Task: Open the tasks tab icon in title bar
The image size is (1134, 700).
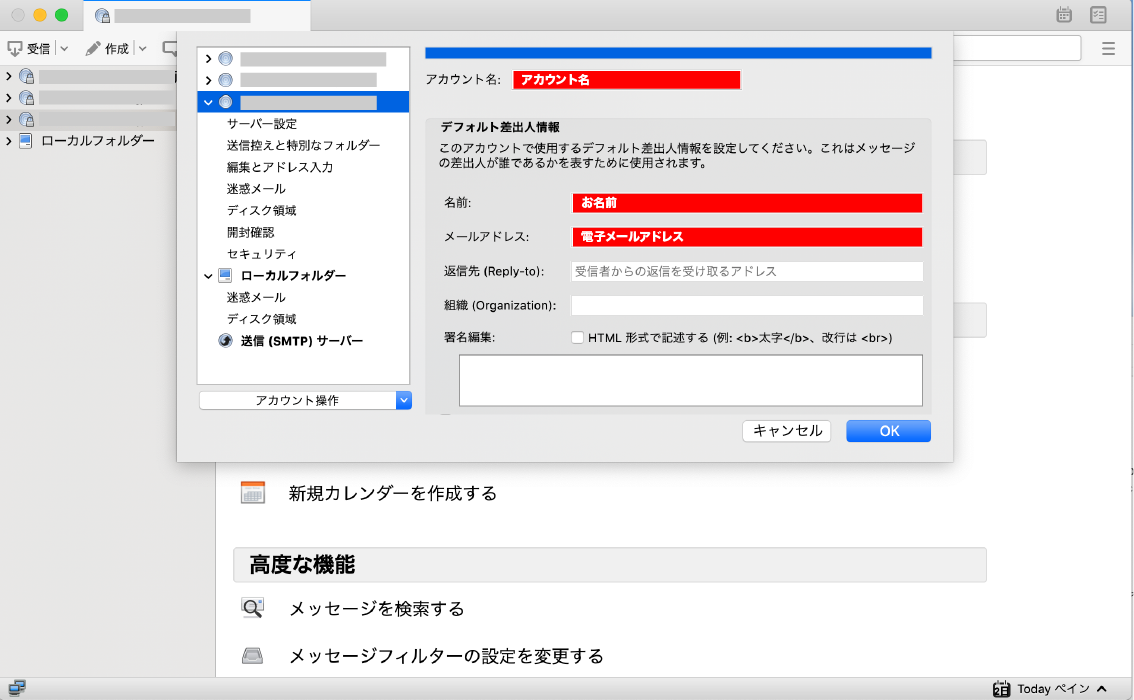Action: (1099, 15)
